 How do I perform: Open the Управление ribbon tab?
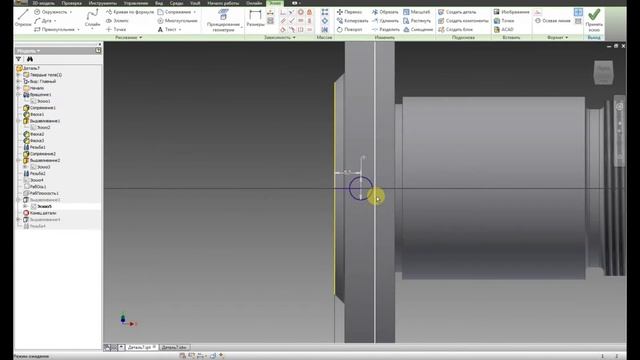(x=136, y=3)
